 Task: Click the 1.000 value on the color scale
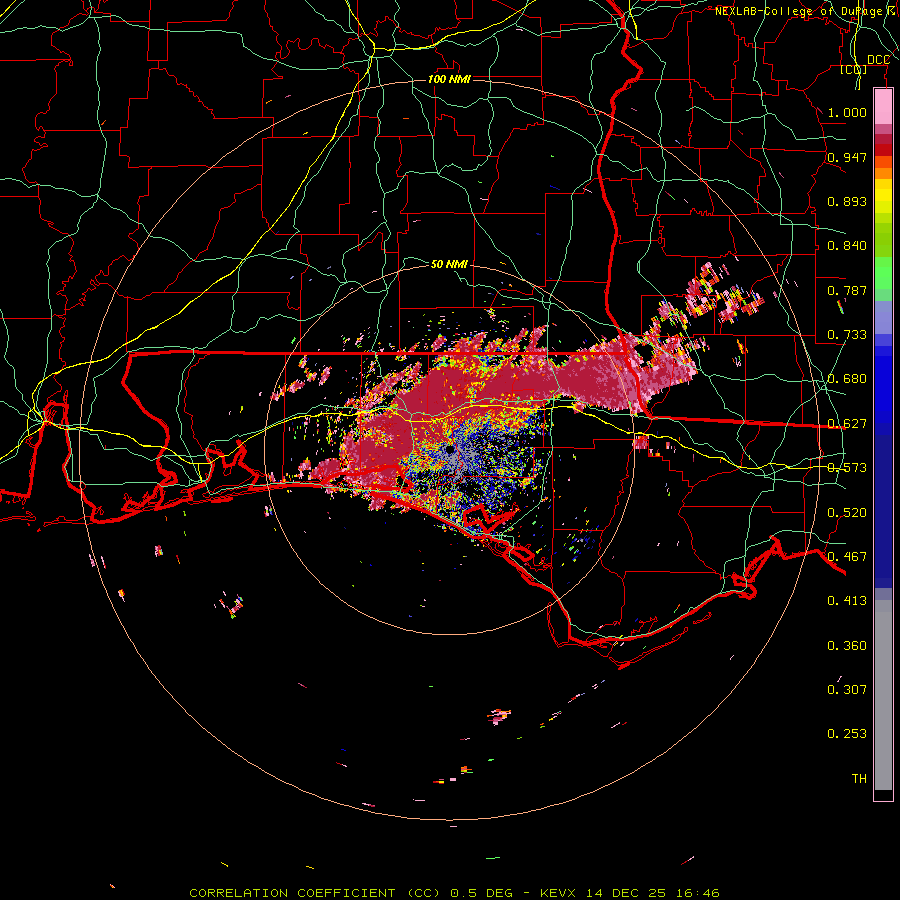[x=847, y=112]
